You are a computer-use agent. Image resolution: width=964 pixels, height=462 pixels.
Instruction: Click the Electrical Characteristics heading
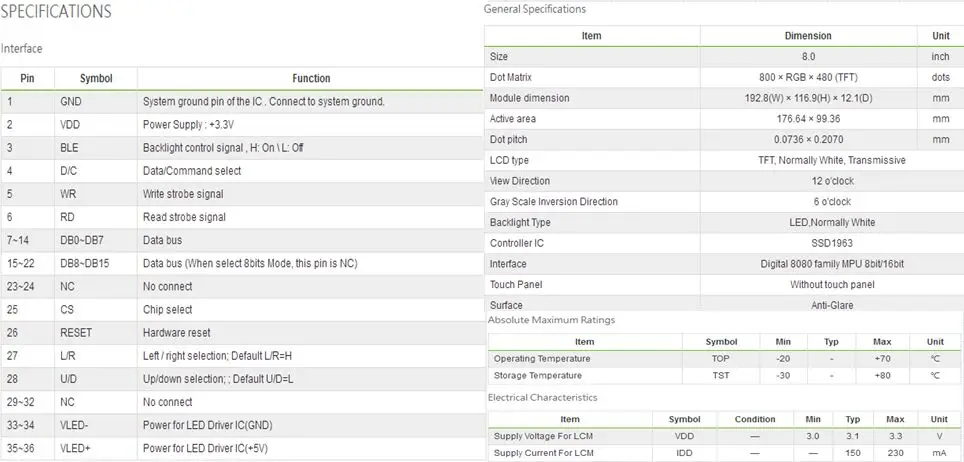(542, 397)
